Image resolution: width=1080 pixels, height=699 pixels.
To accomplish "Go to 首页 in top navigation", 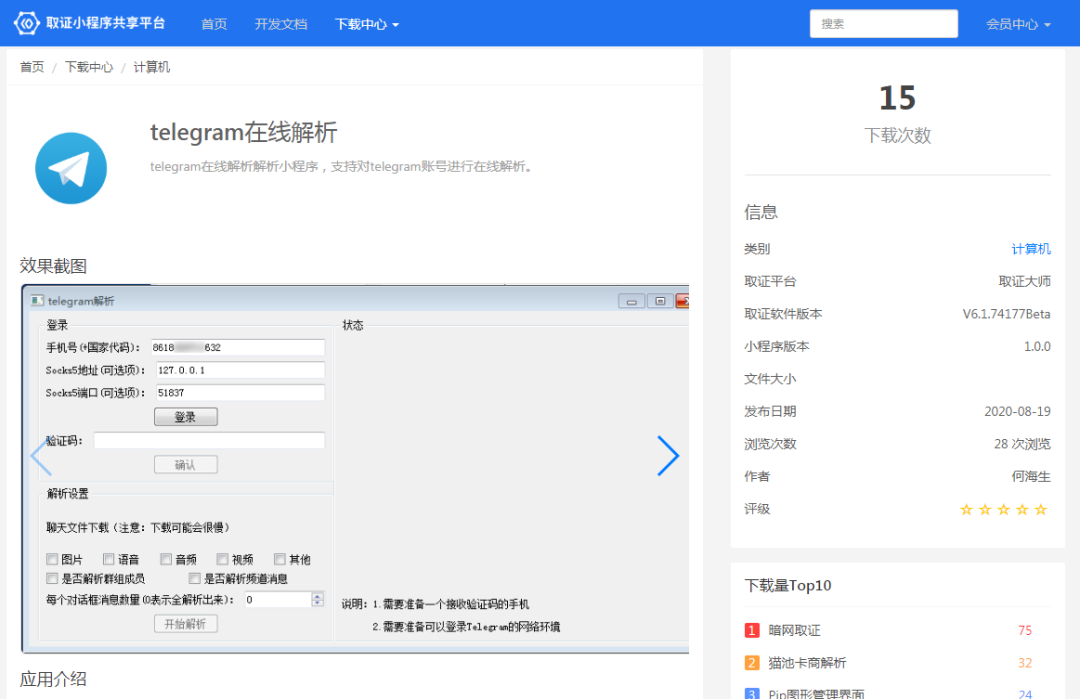I will (x=214, y=24).
